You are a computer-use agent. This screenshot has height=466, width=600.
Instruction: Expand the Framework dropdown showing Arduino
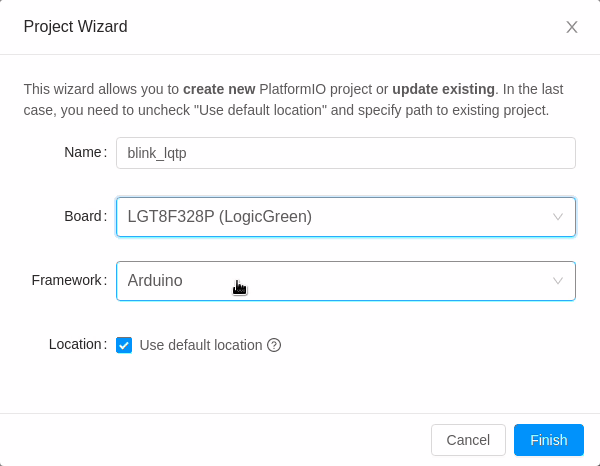click(345, 281)
